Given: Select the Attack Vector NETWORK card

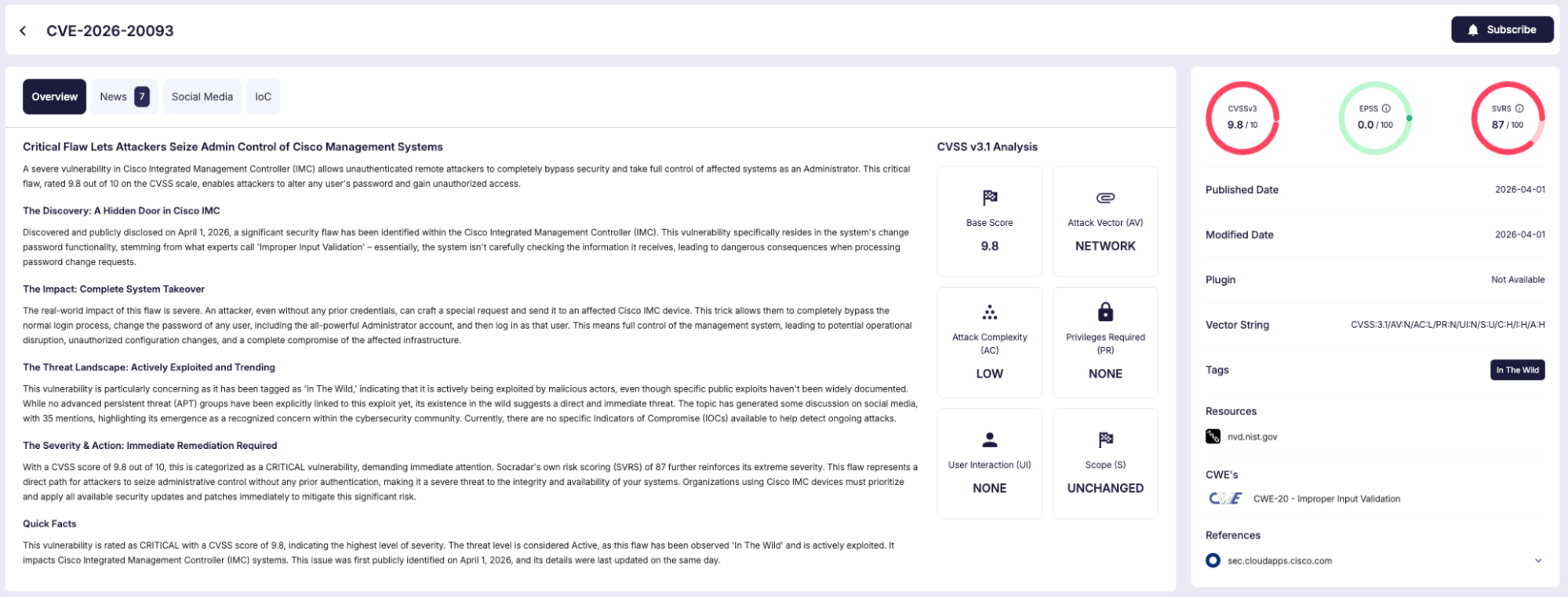Looking at the screenshot, I should [x=1105, y=221].
